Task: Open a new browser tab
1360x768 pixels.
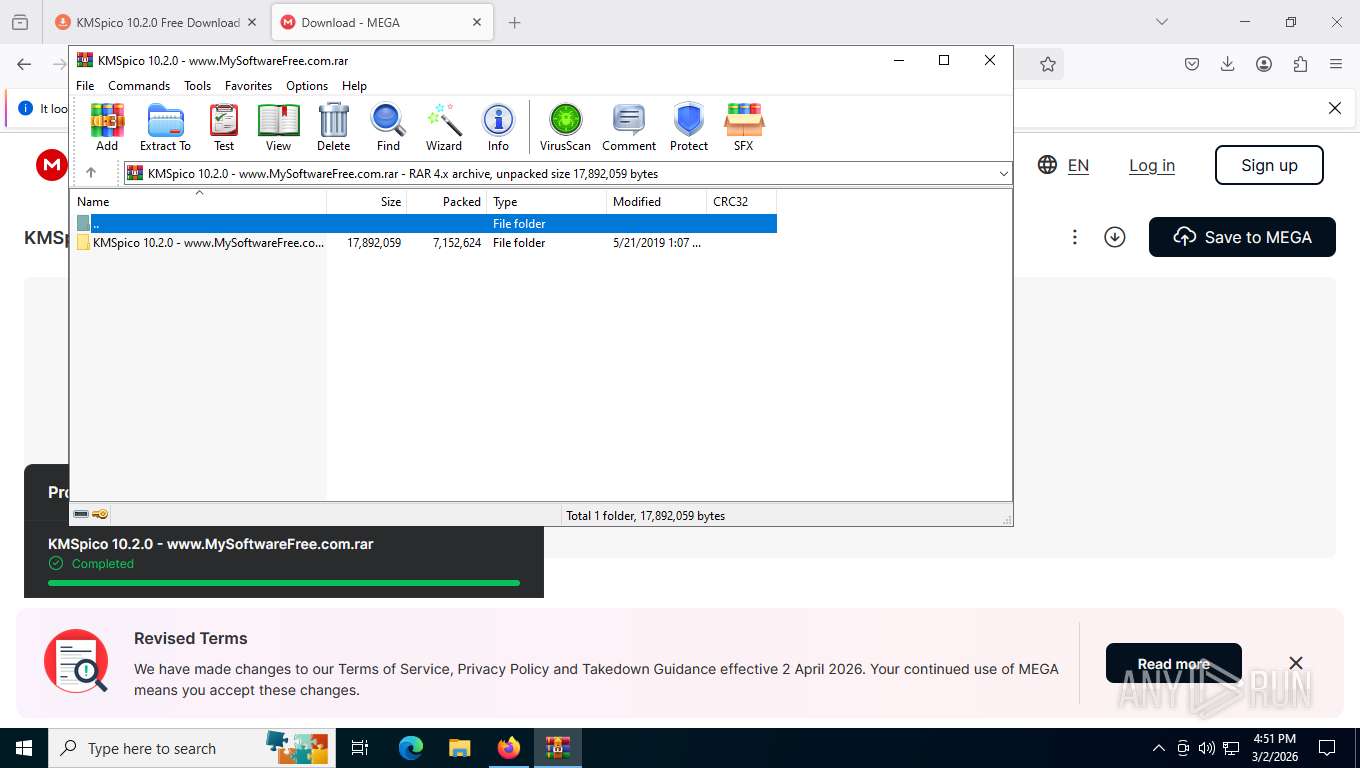Action: [514, 22]
